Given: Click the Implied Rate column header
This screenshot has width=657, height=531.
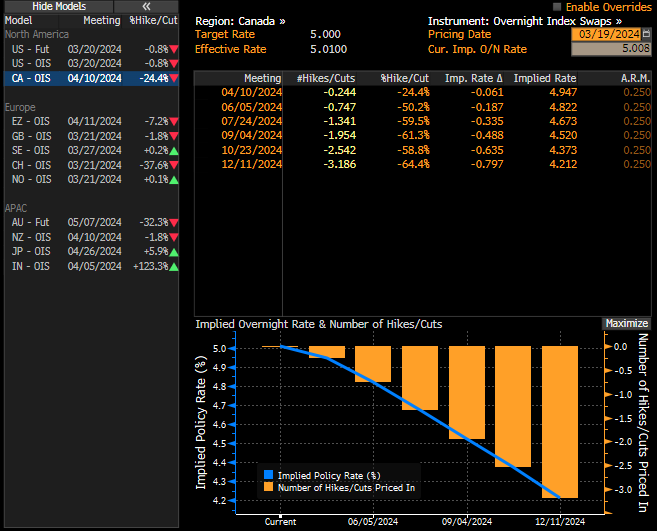Looking at the screenshot, I should (544, 78).
